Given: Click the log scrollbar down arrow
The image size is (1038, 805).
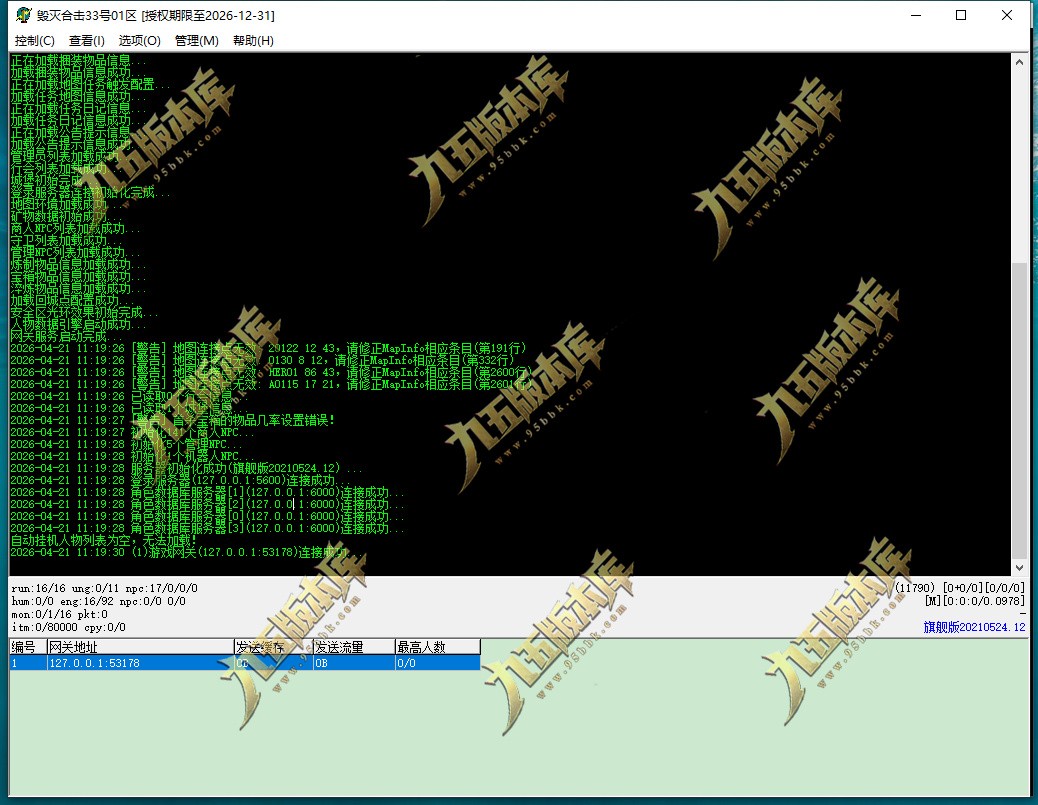Looking at the screenshot, I should pyautogui.click(x=1019, y=567).
